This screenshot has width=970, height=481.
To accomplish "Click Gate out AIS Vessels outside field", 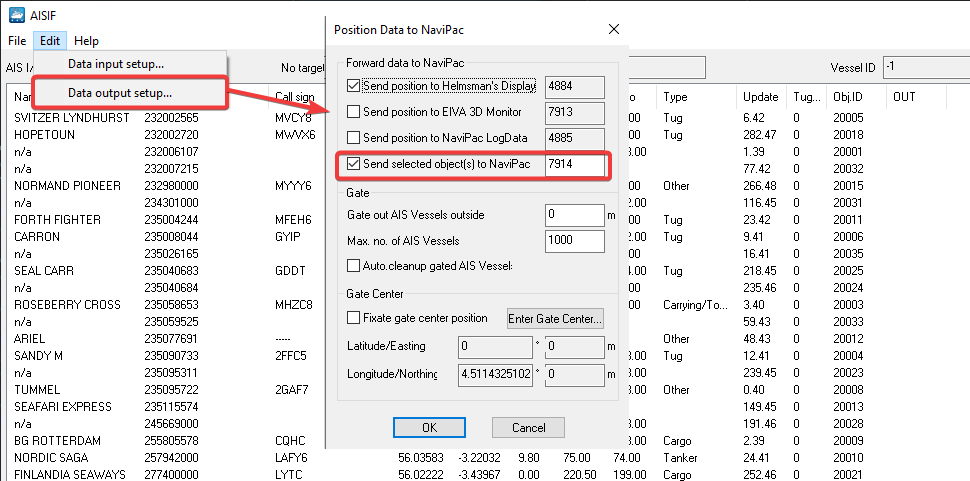I will click(x=575, y=215).
